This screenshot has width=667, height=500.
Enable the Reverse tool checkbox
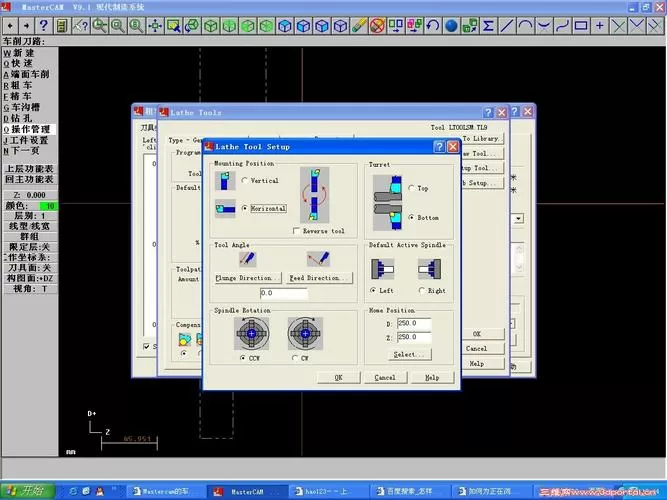296,231
